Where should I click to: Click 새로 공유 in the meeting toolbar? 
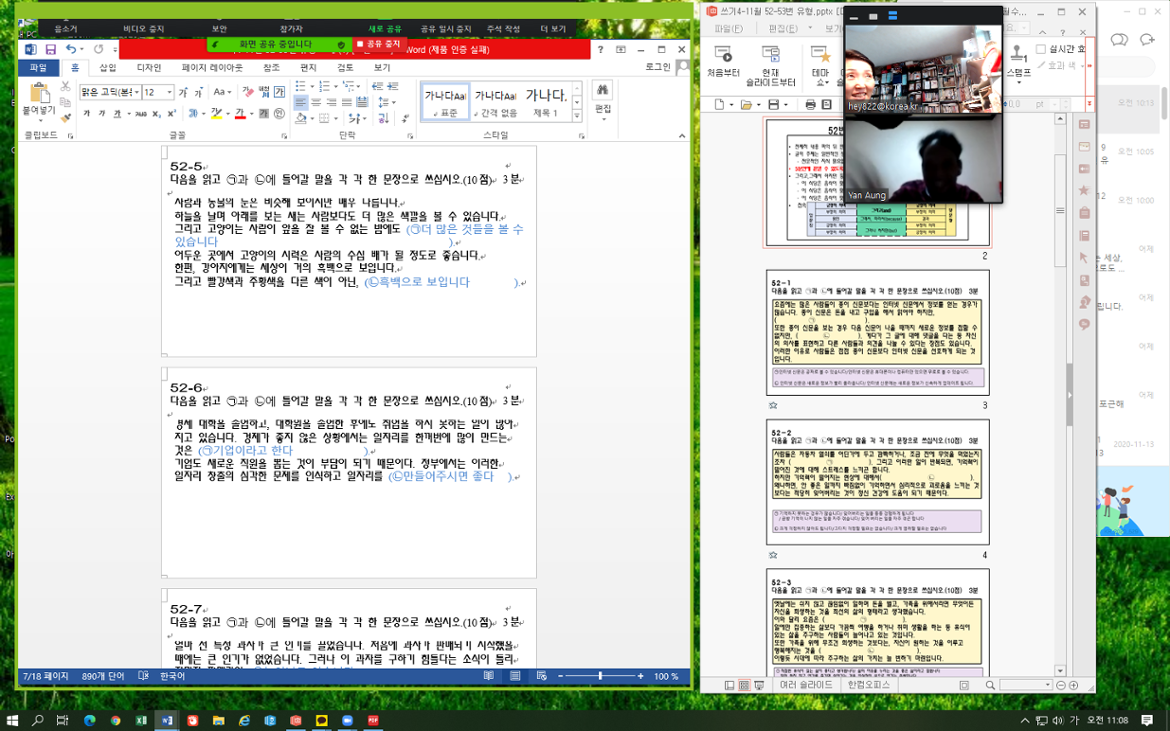pos(385,28)
